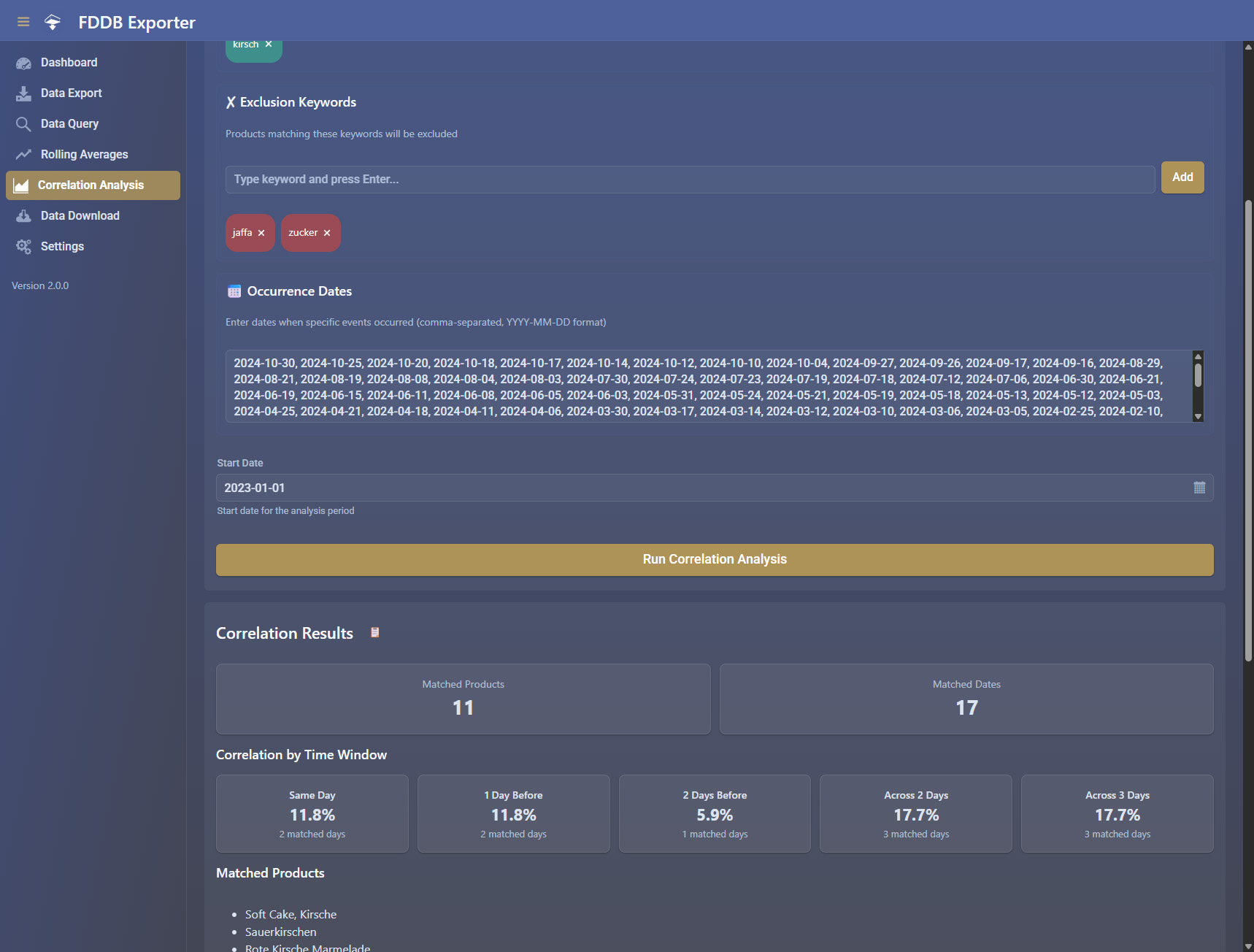Go to Data Export in sidebar
Viewport: 1254px width, 952px height.
click(x=71, y=93)
